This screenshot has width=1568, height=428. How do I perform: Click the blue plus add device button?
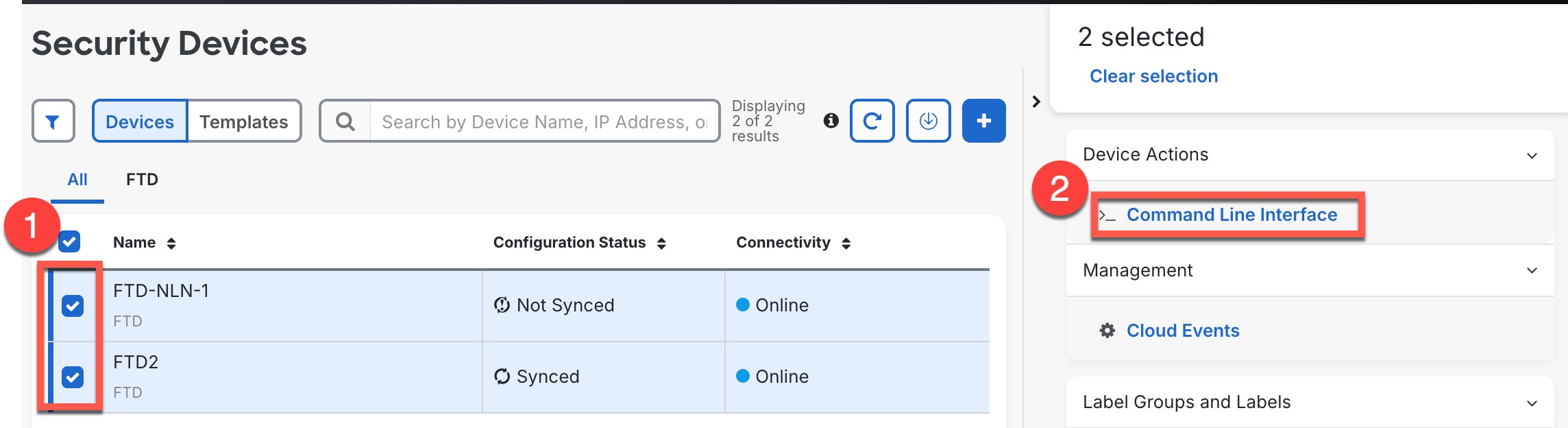point(983,121)
